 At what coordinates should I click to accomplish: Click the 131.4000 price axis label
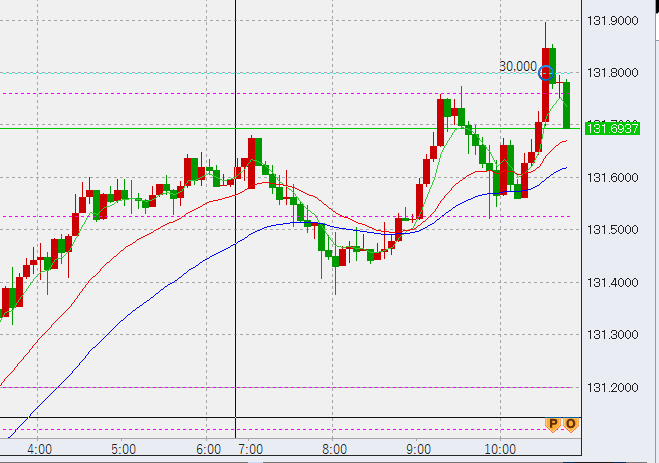pyautogui.click(x=616, y=283)
